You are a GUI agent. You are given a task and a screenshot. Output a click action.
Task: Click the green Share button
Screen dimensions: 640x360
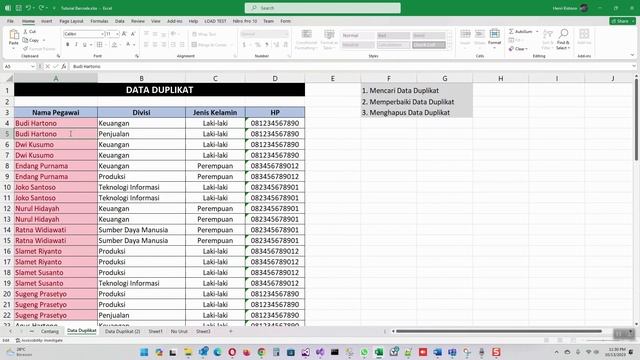pos(622,21)
